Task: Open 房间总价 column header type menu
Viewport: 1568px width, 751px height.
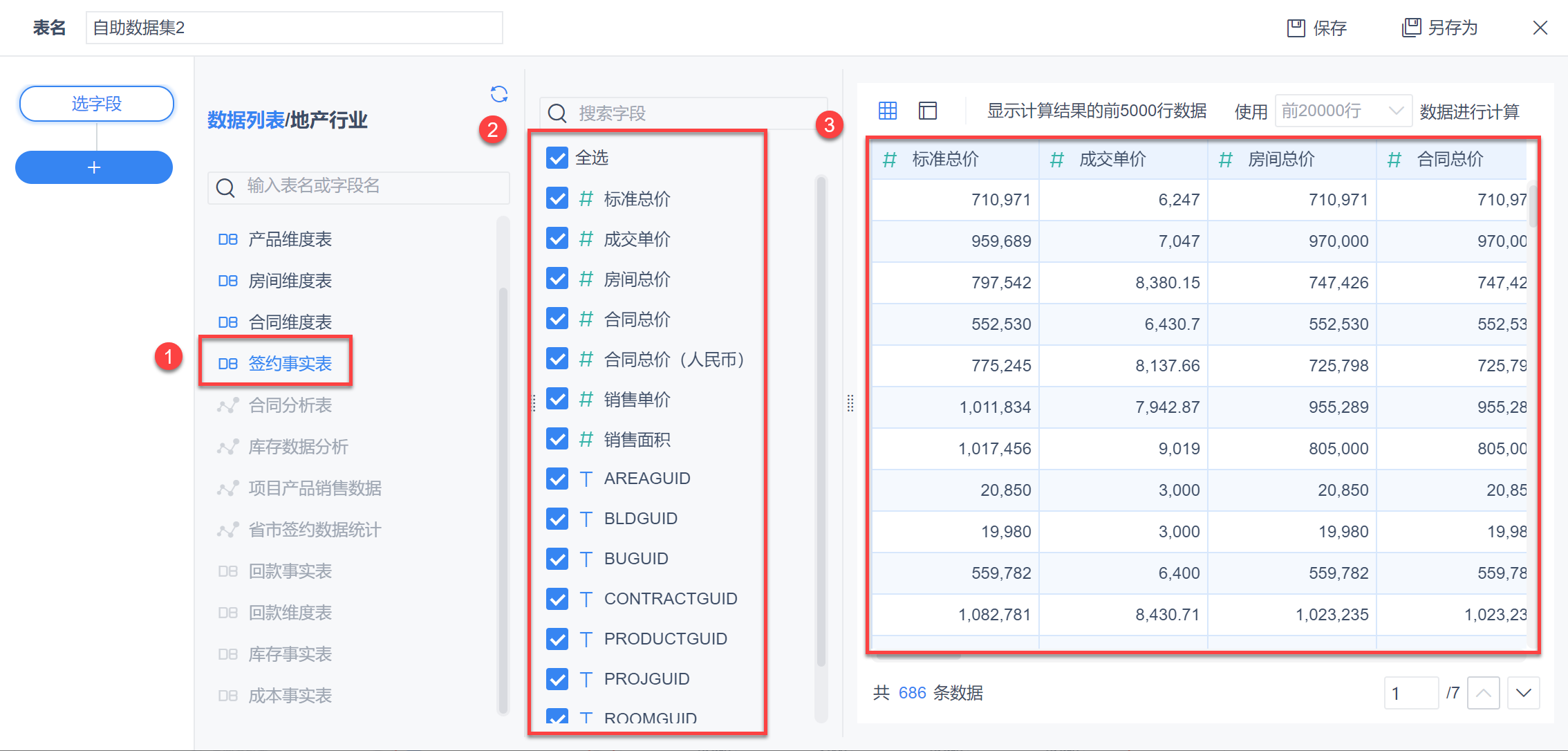Action: (x=1225, y=160)
